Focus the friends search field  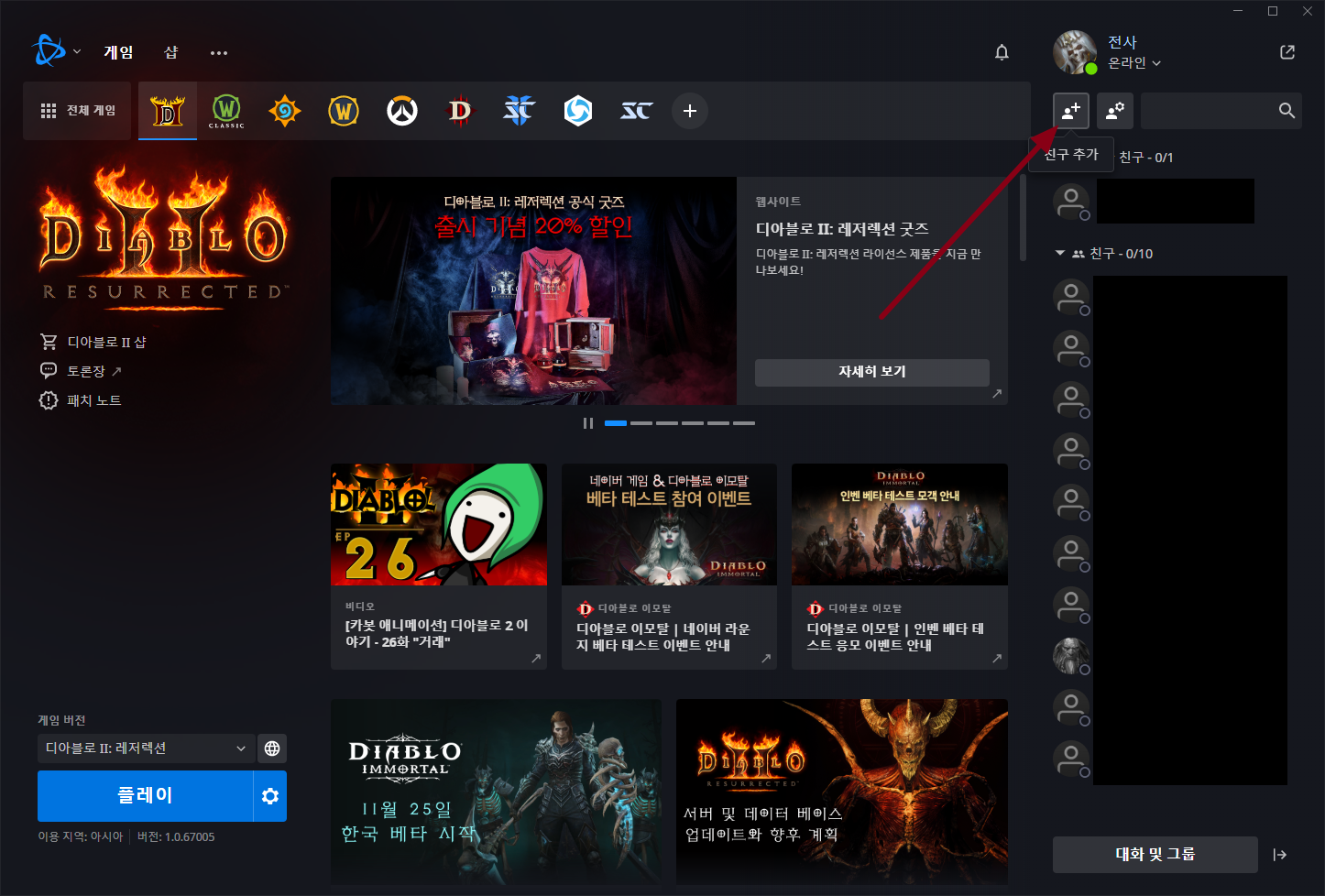tap(1221, 111)
